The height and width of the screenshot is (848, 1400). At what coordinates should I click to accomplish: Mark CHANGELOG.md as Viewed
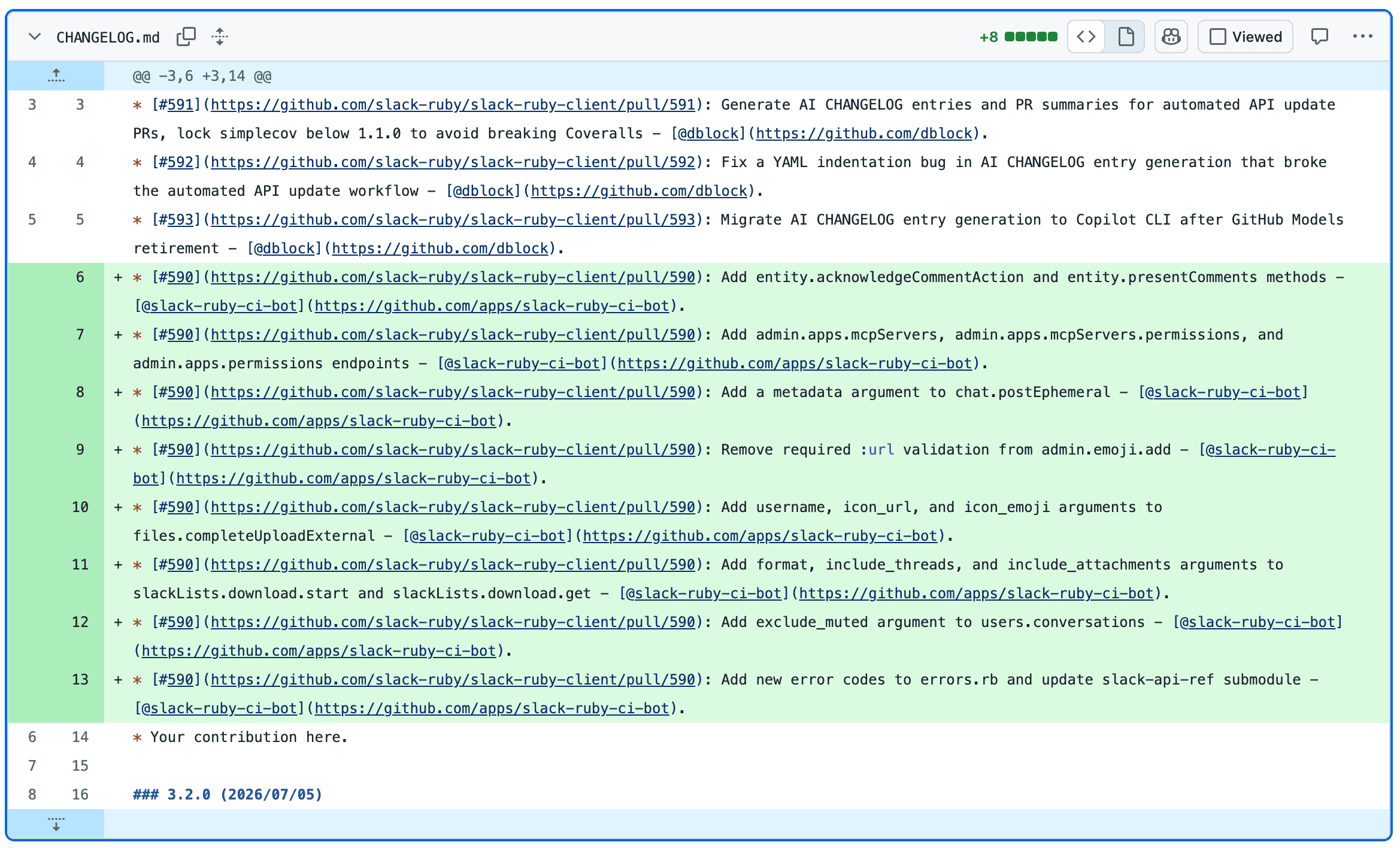point(1245,37)
